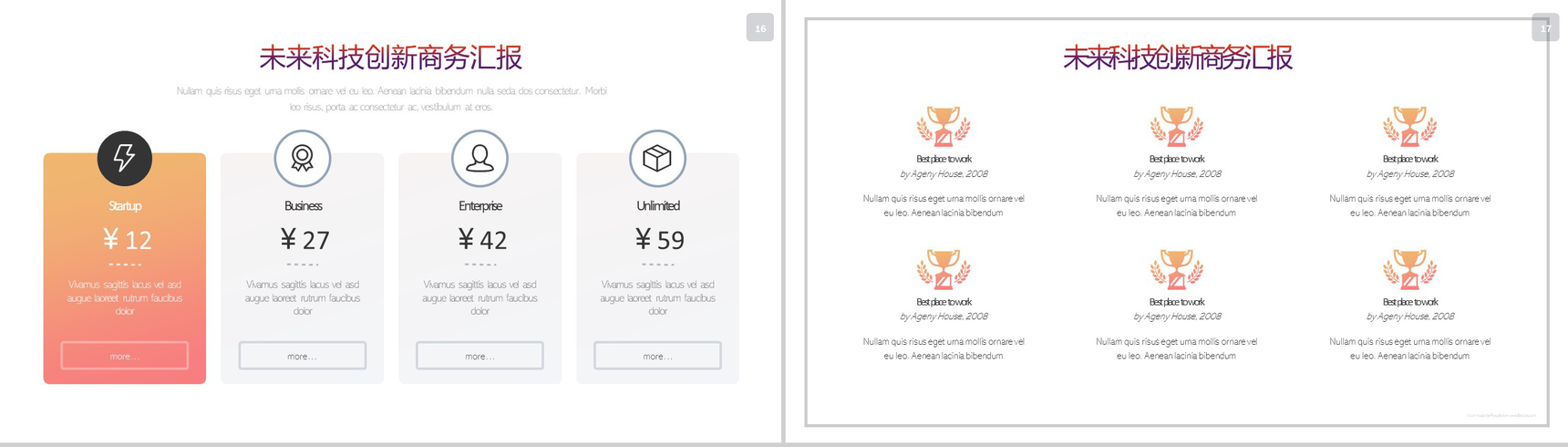Click the more button in Startup card
Image resolution: width=1568 pixels, height=447 pixels.
125,356
